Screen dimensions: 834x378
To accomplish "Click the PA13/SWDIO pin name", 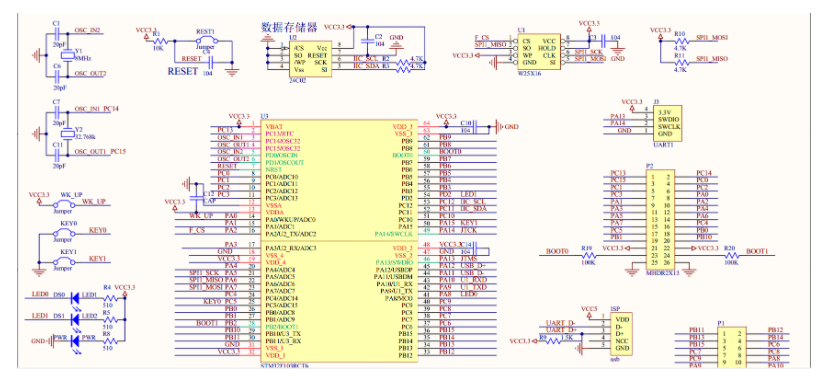I will point(394,262).
